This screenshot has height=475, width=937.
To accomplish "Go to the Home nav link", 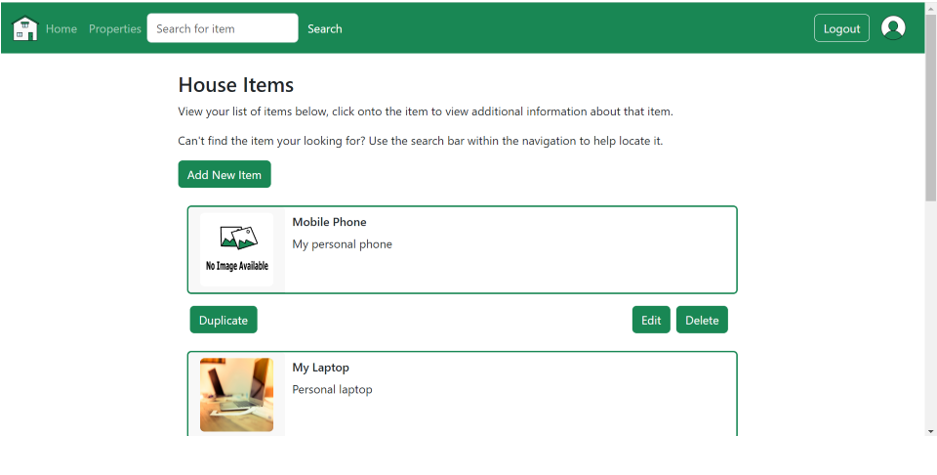I will (x=61, y=29).
